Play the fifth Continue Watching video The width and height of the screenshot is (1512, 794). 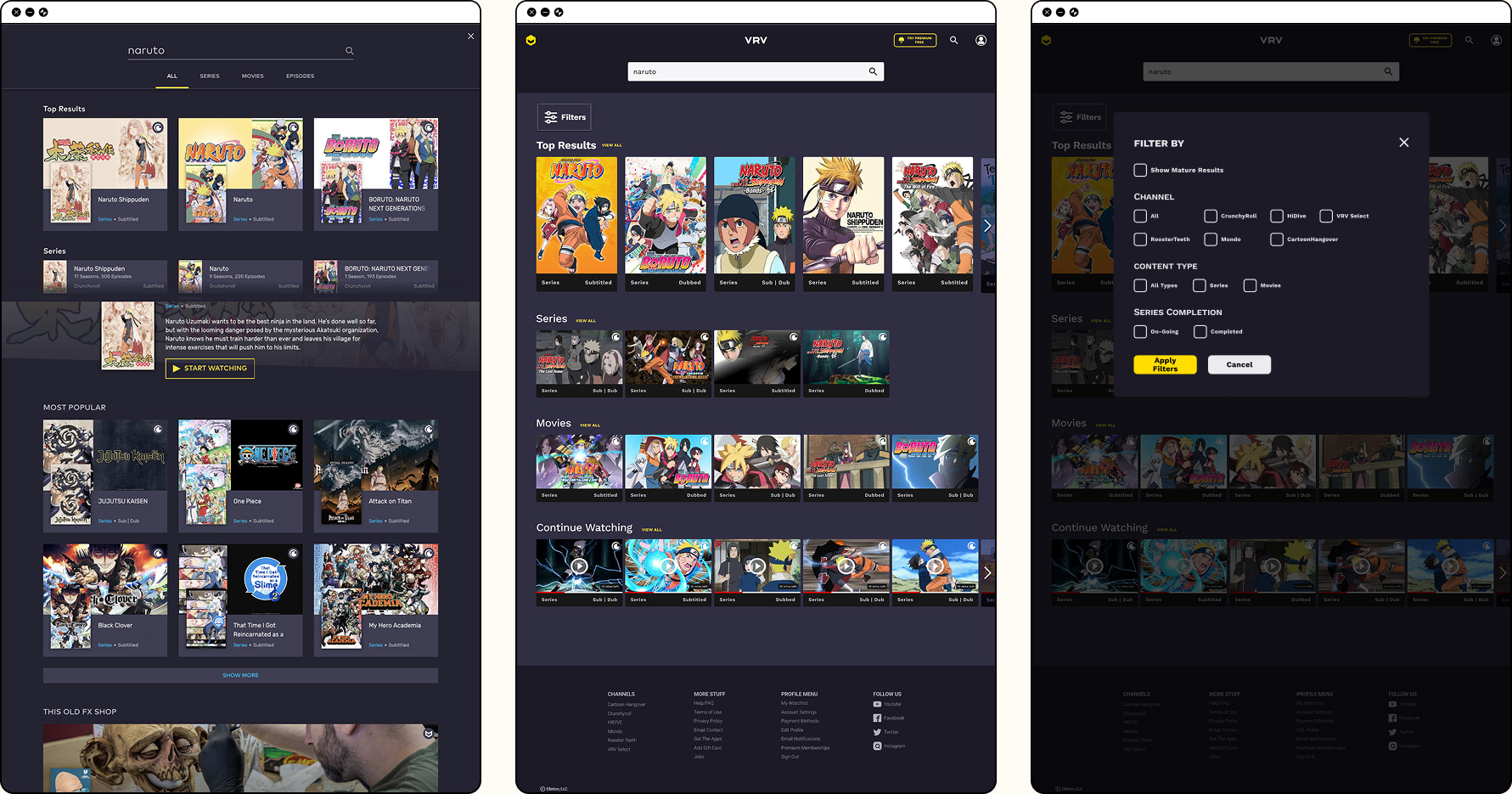(x=935, y=566)
